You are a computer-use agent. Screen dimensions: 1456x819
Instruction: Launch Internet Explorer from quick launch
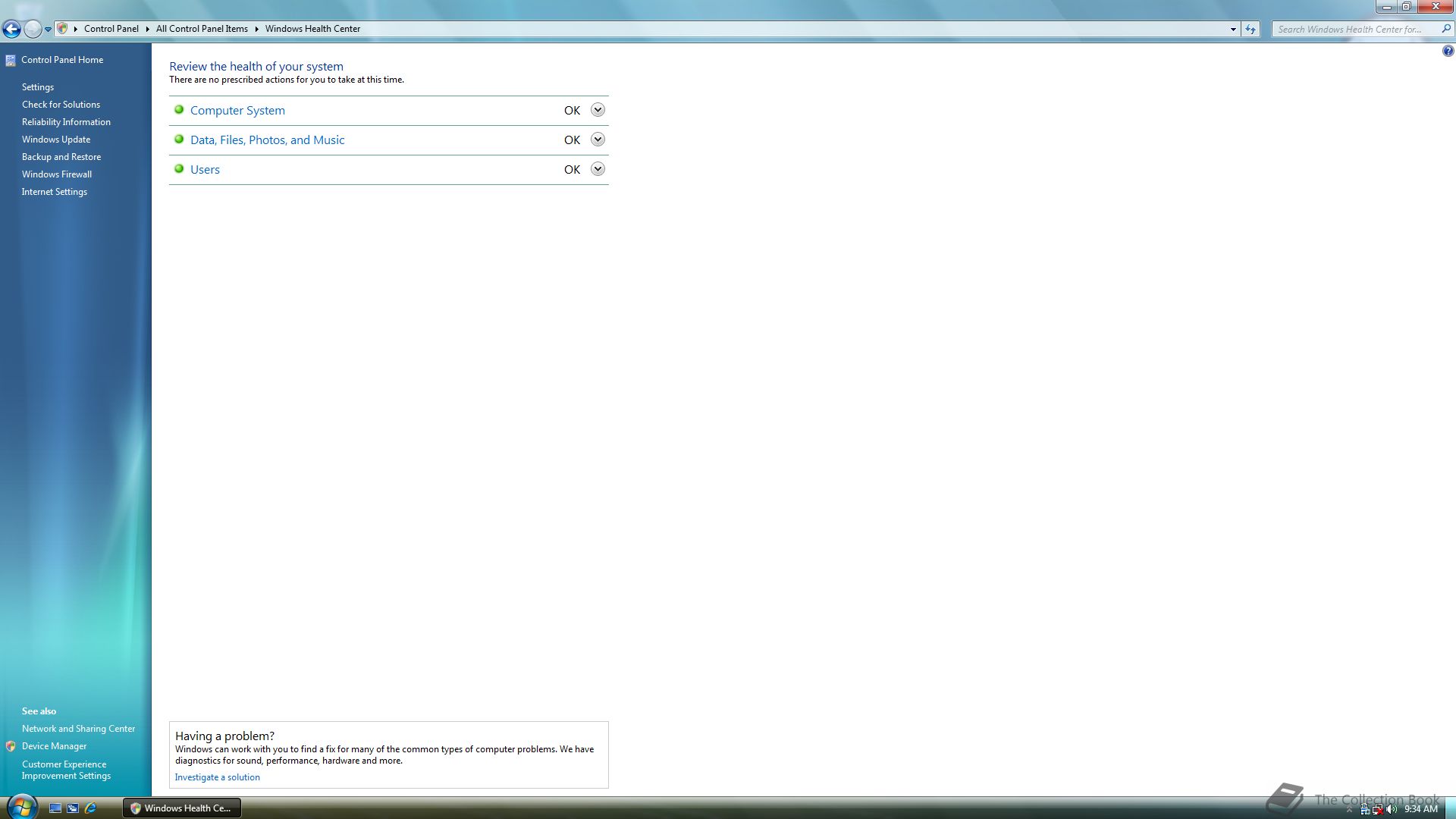[x=90, y=808]
